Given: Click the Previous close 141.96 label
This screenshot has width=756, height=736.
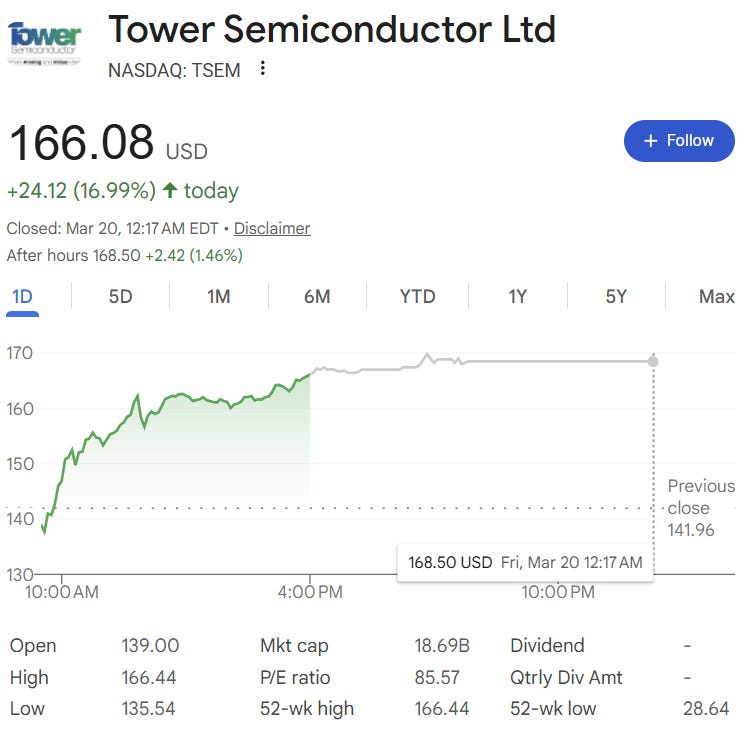Looking at the screenshot, I should (x=701, y=508).
